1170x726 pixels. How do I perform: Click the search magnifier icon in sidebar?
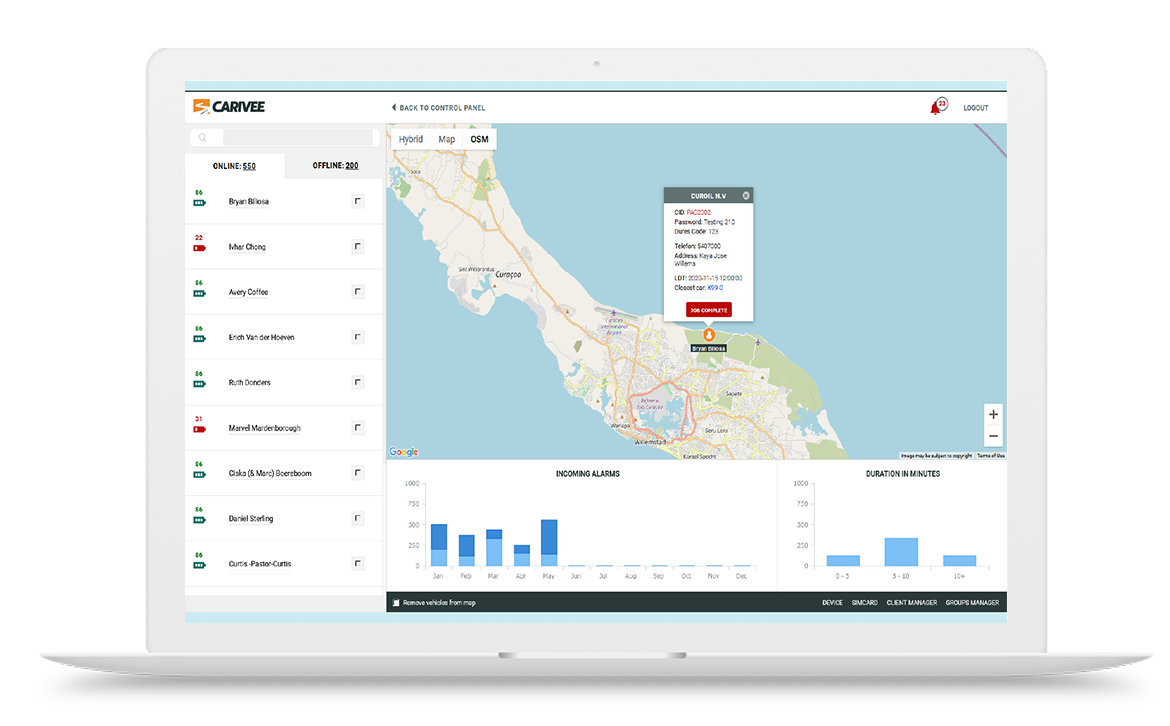[x=203, y=138]
